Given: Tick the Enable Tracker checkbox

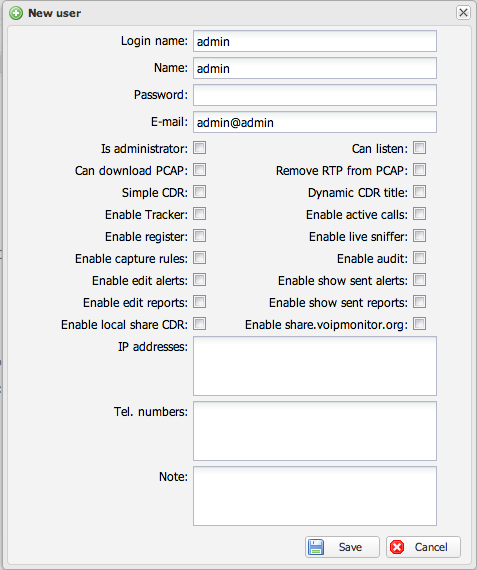Looking at the screenshot, I should [x=200, y=214].
